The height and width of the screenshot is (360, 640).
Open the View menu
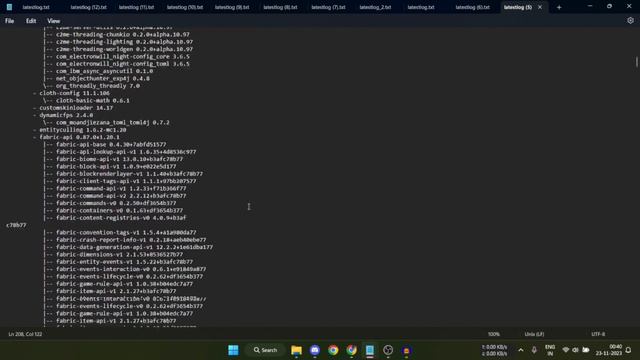click(x=53, y=21)
